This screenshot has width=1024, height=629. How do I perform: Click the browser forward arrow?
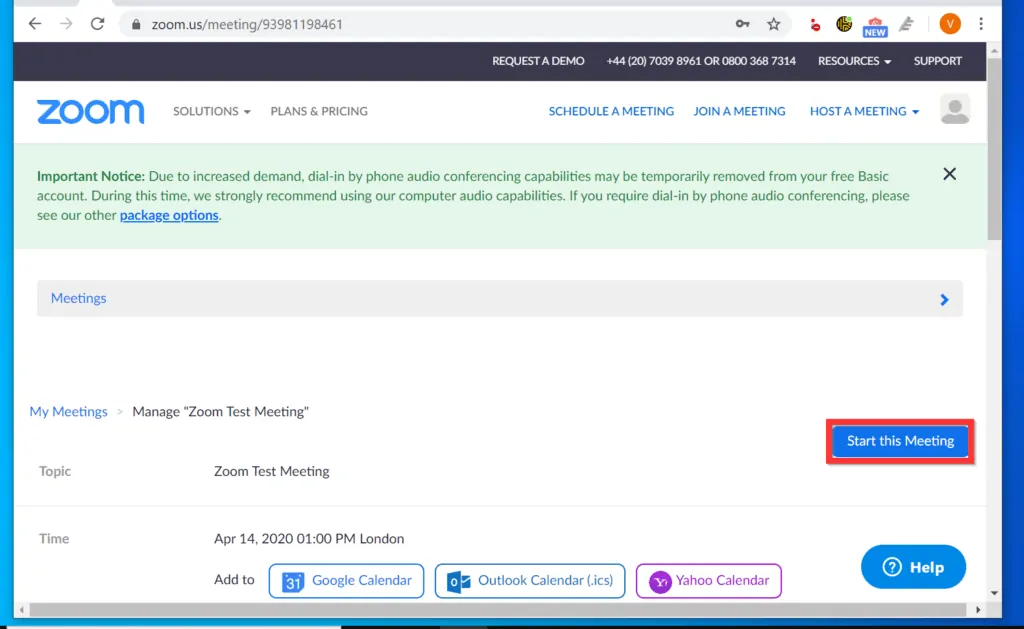[66, 24]
